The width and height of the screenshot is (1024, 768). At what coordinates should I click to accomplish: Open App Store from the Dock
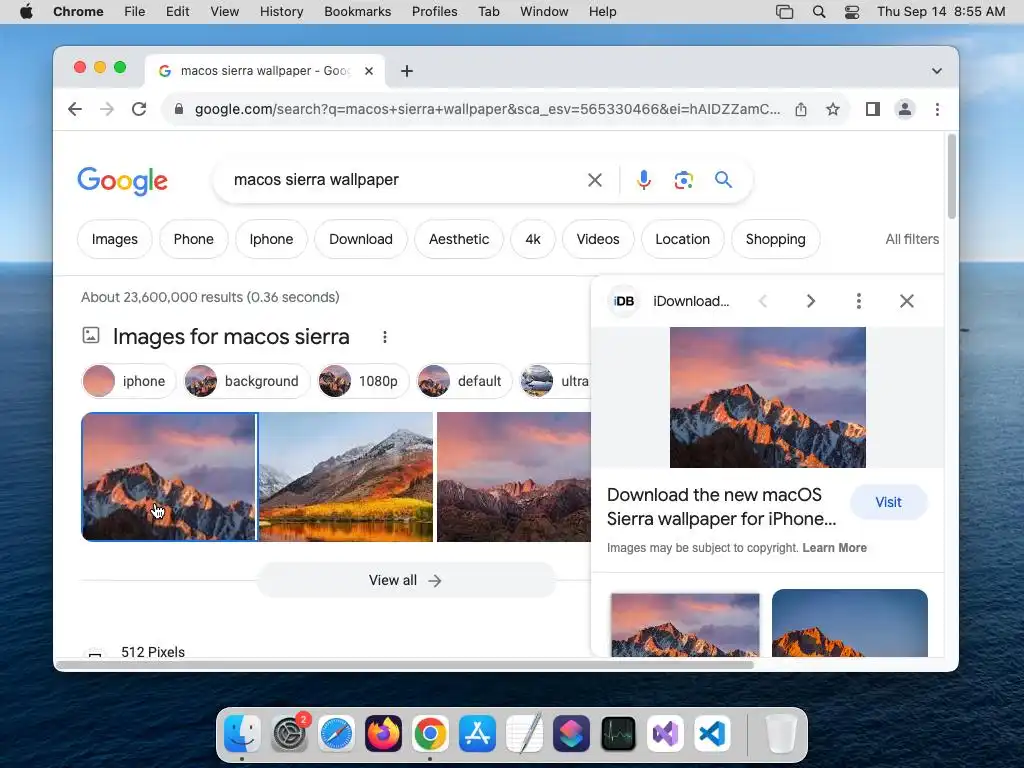477,734
